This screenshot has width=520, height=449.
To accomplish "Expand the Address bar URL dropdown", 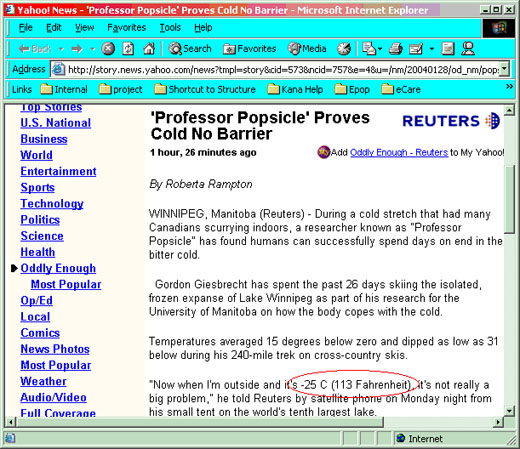I will point(504,69).
